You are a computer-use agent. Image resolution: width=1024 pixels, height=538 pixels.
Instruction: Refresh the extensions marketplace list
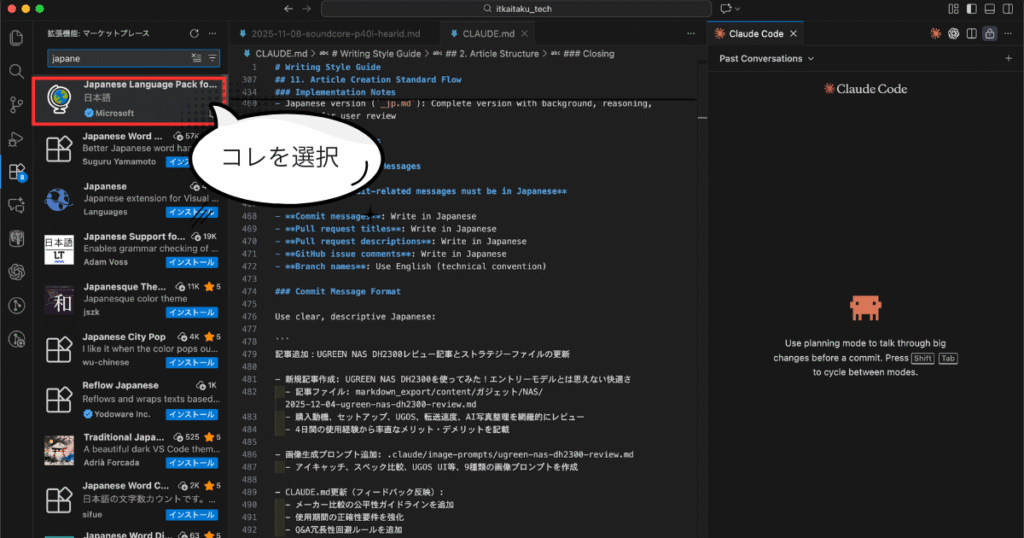[194, 33]
